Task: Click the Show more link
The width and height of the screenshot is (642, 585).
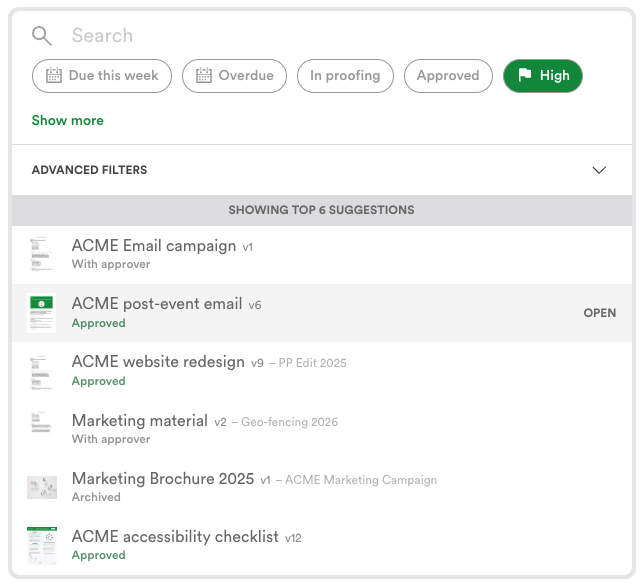Action: (x=68, y=120)
